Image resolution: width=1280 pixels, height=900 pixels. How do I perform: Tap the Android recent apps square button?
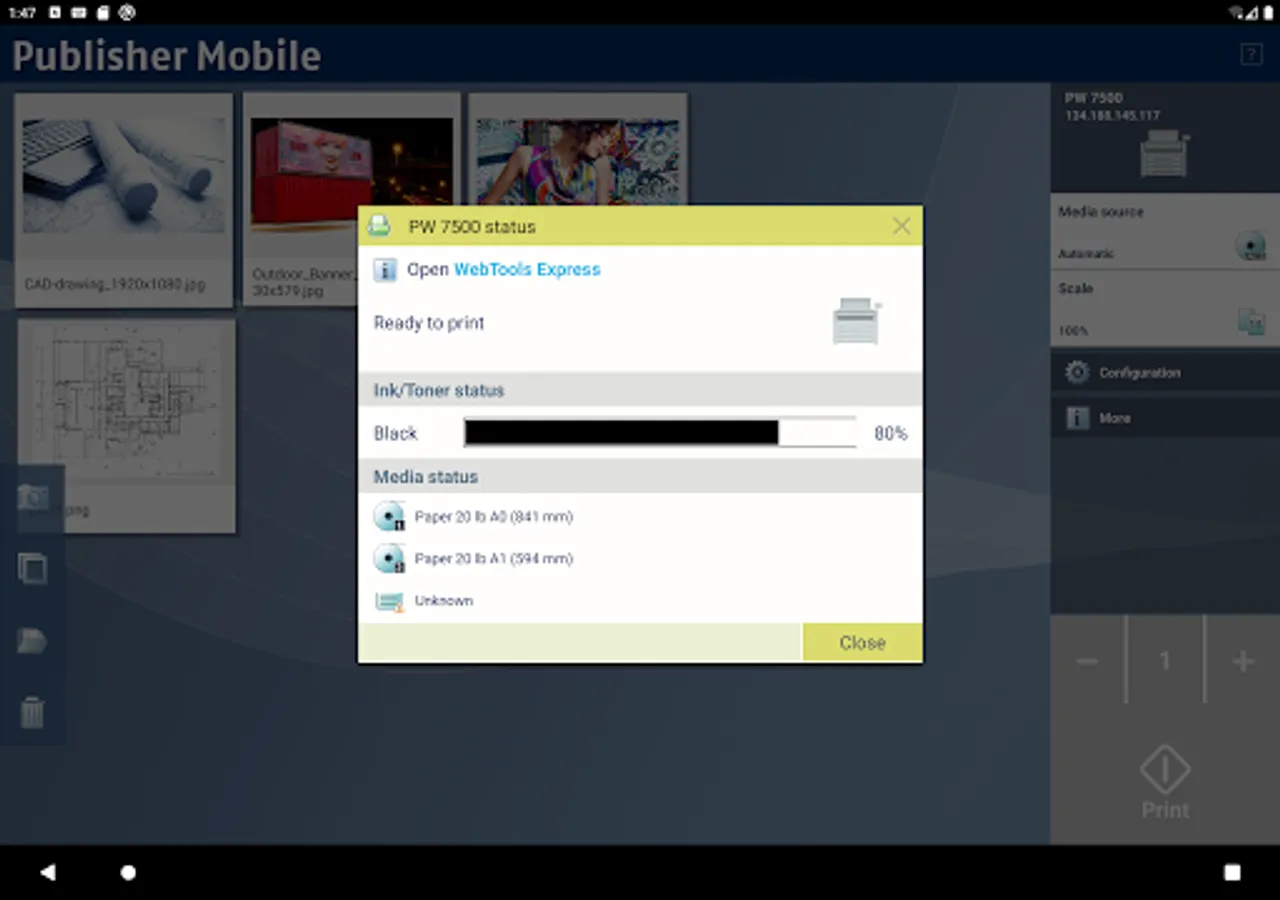pos(1232,872)
